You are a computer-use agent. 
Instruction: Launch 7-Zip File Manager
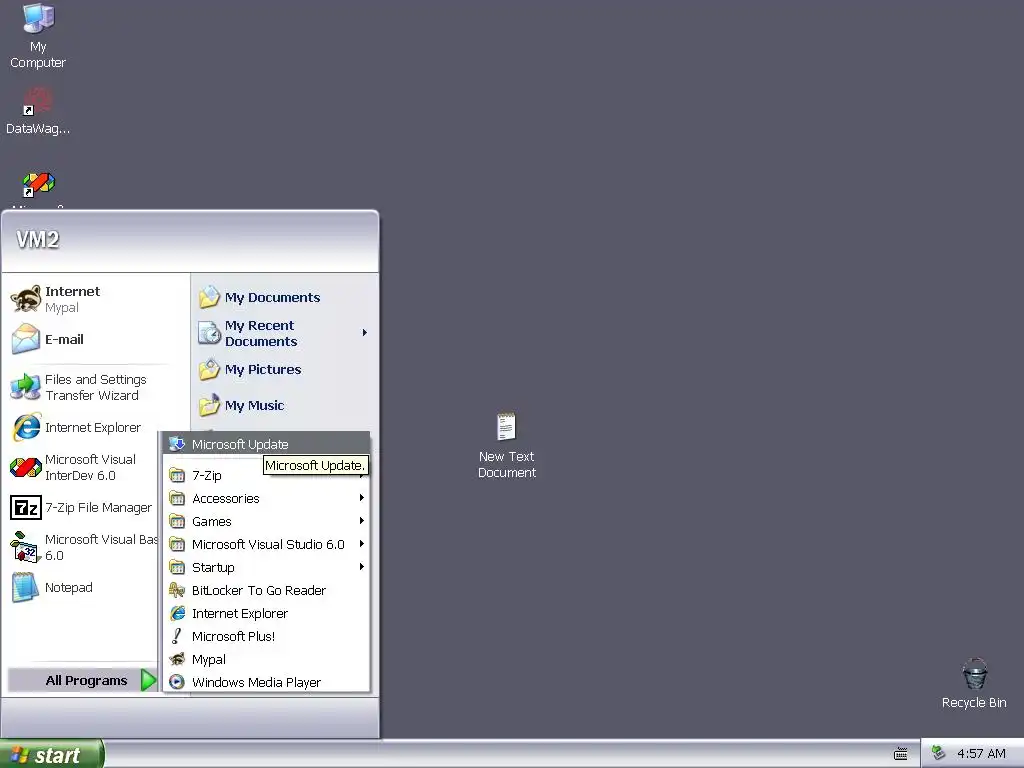click(x=82, y=507)
